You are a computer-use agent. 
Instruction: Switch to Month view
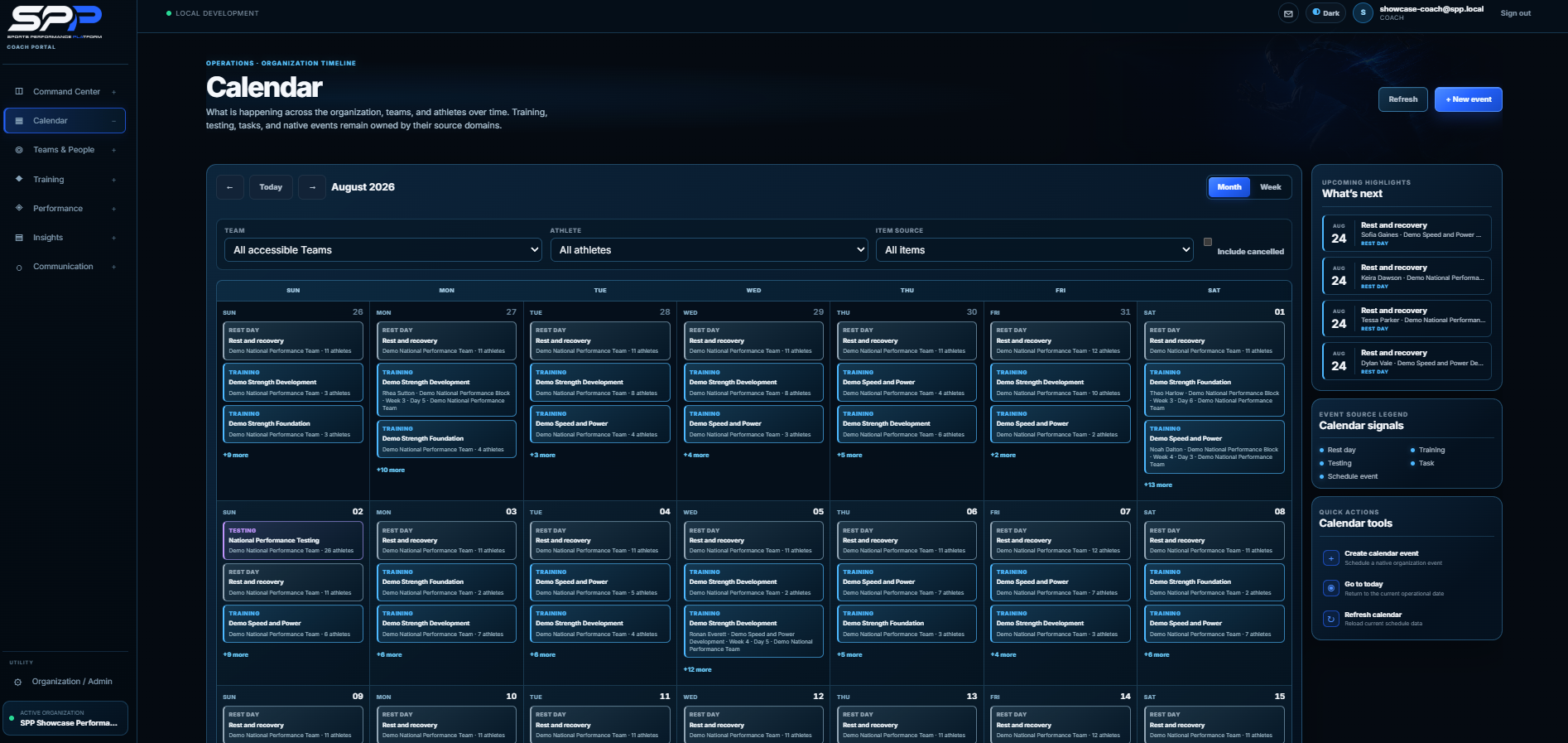1229,187
